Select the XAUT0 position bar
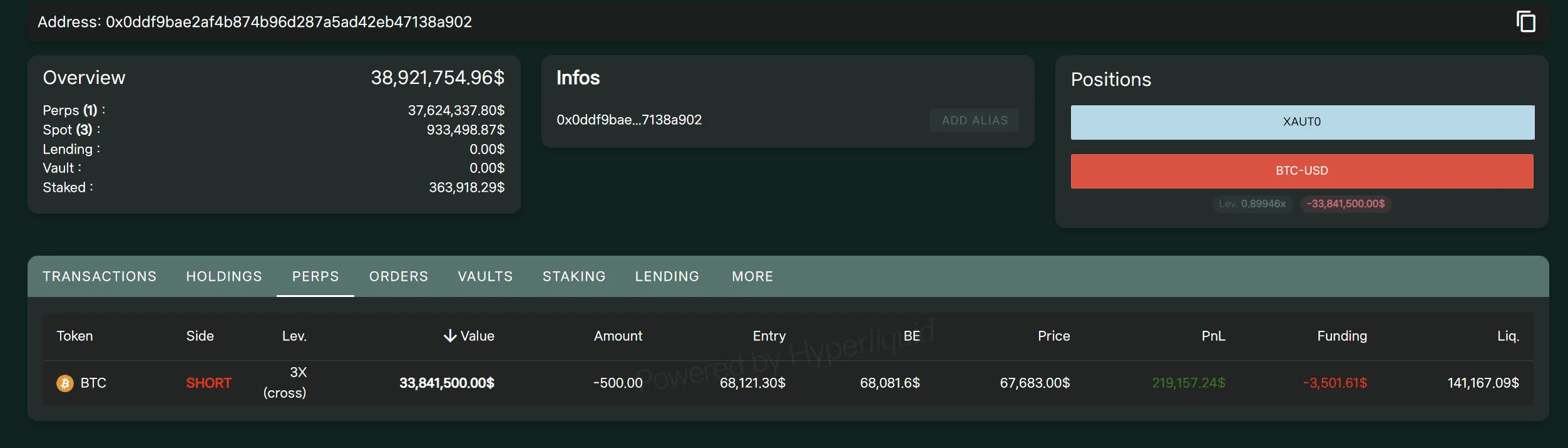The width and height of the screenshot is (1568, 448). 1302,122
